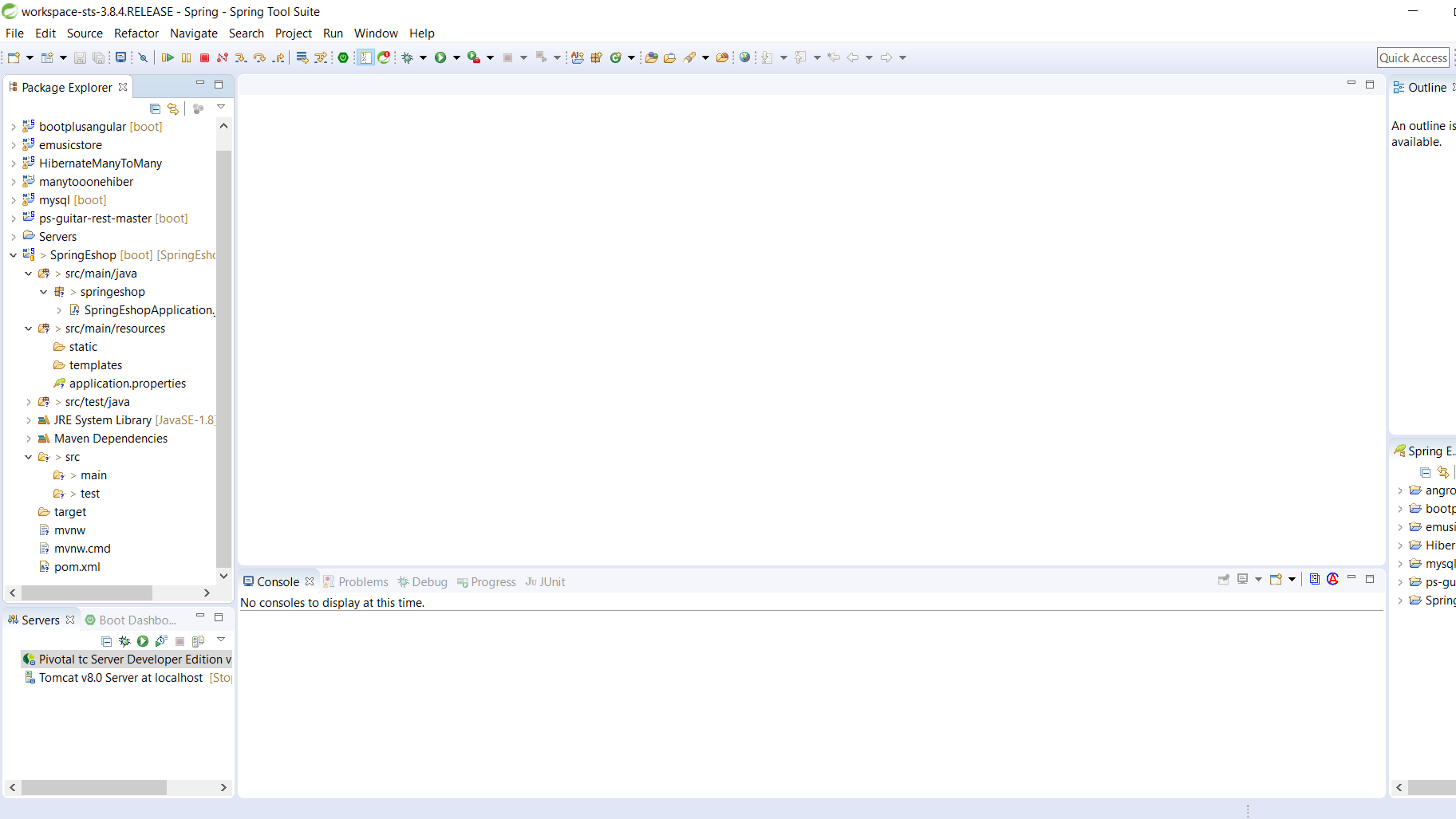Open the Run button dropdown arrow
The image size is (1456, 819).
click(x=456, y=57)
